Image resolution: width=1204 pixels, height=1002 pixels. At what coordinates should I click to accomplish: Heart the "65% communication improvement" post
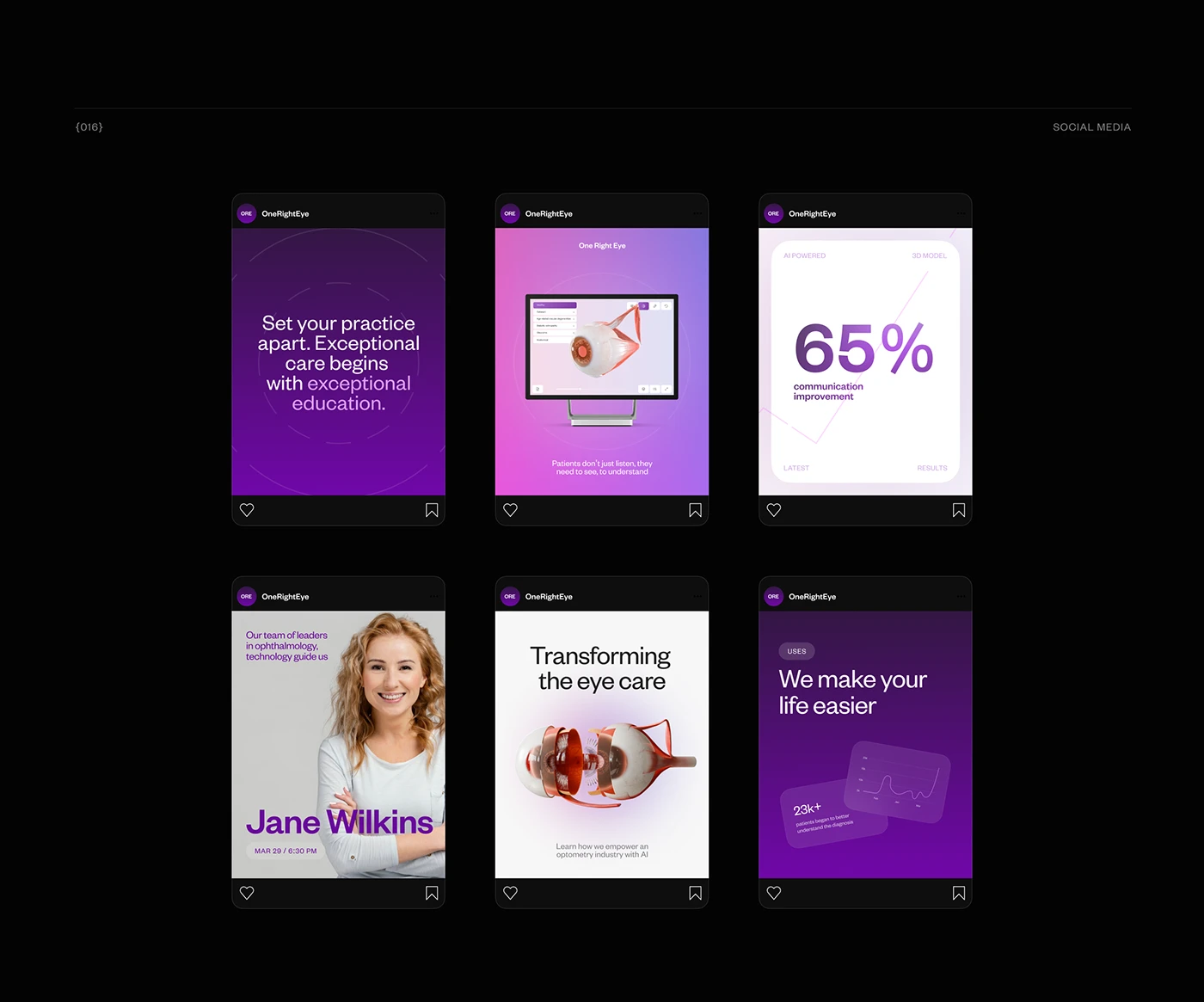774,510
